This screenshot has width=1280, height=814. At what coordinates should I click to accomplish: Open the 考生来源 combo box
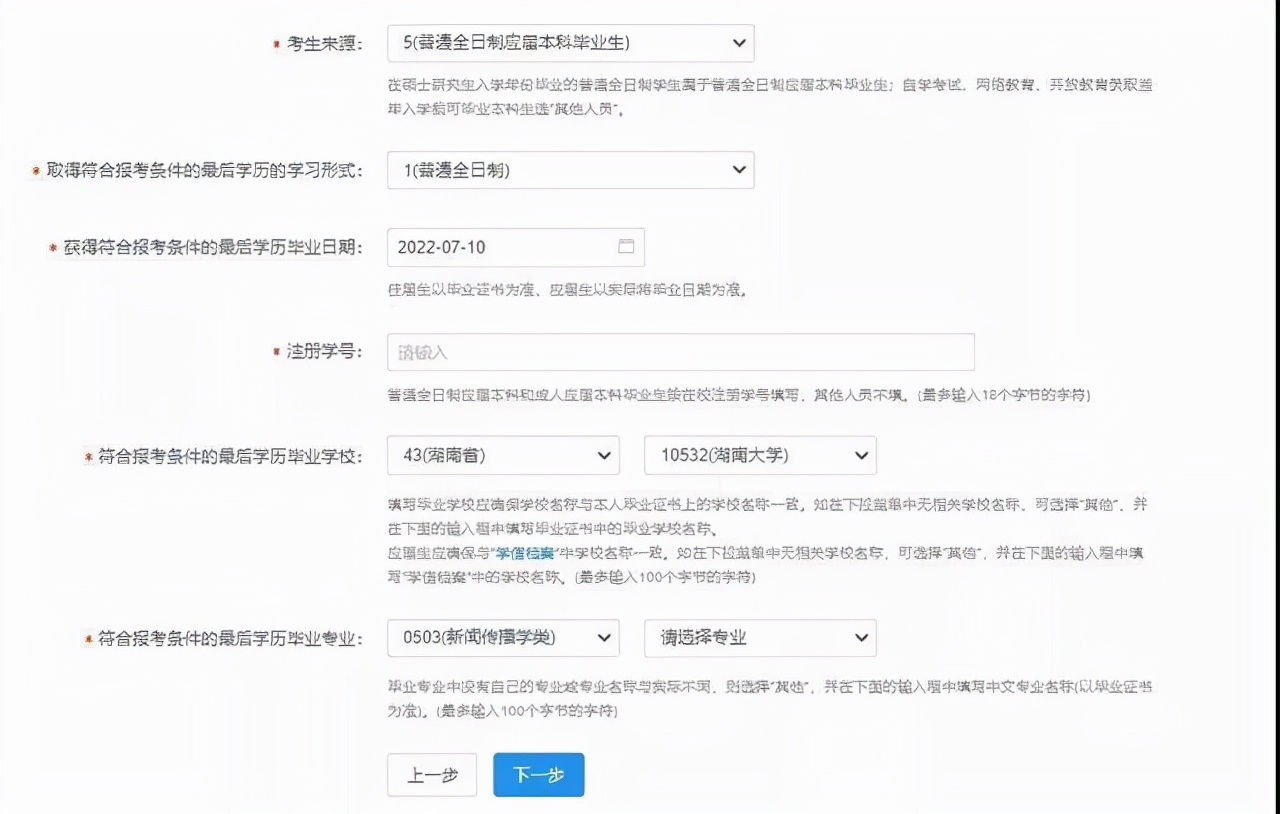point(570,43)
